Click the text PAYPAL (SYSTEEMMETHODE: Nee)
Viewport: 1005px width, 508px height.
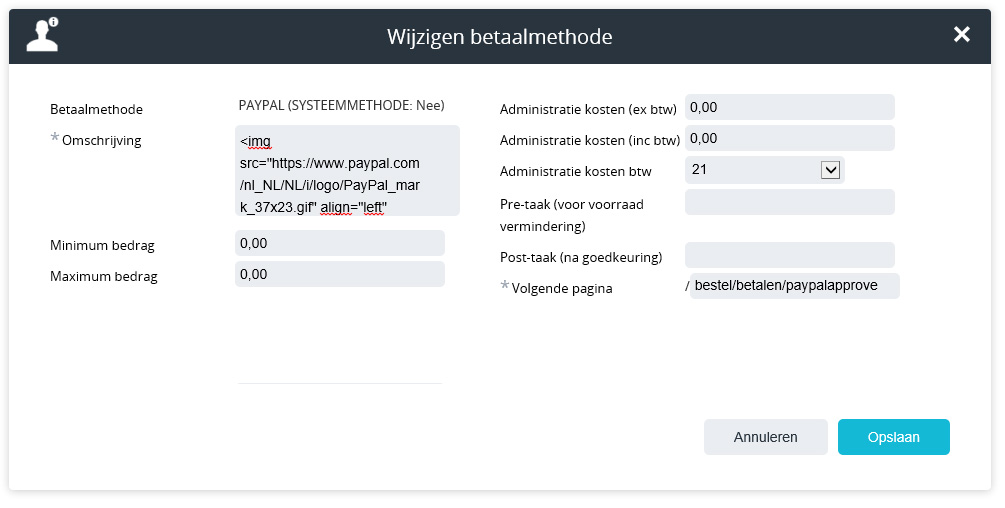342,105
